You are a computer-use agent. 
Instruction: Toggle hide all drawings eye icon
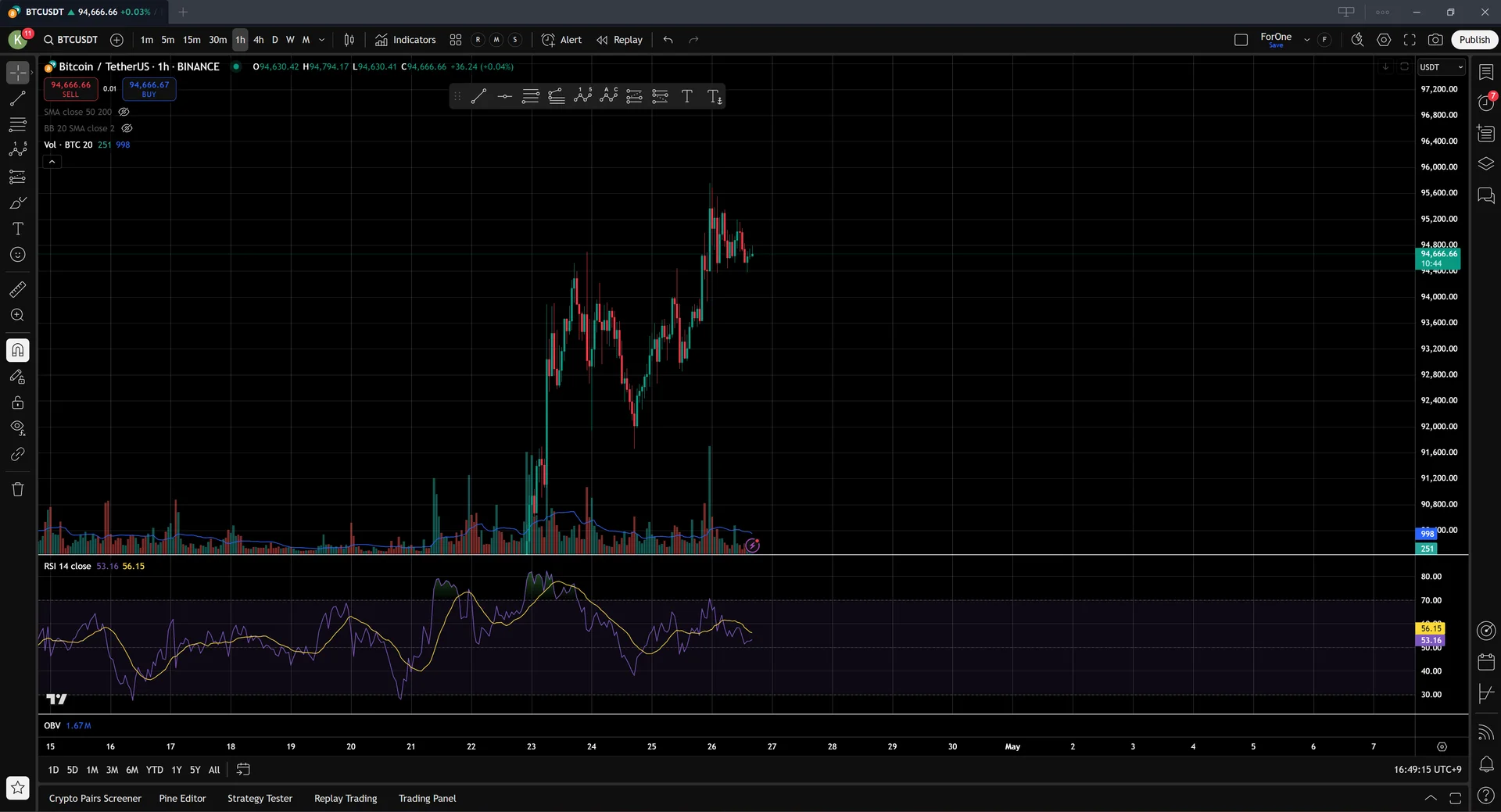[17, 428]
